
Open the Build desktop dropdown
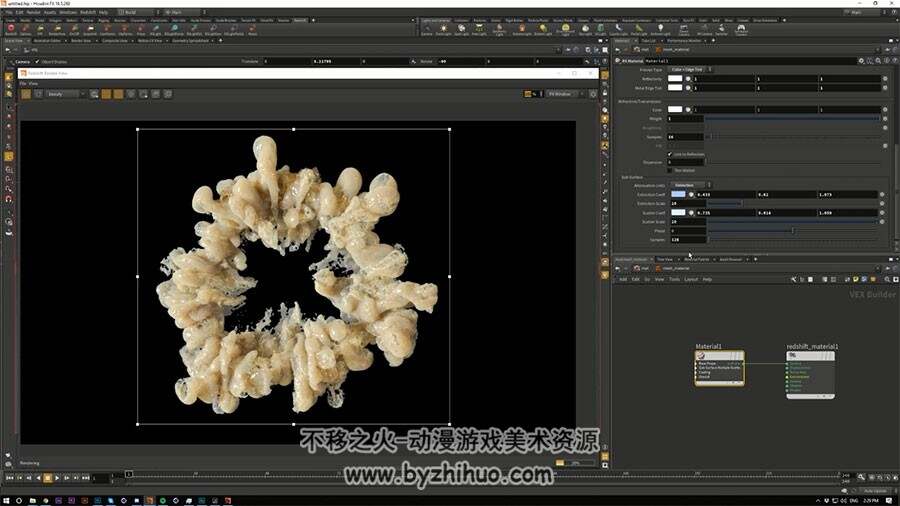click(139, 12)
